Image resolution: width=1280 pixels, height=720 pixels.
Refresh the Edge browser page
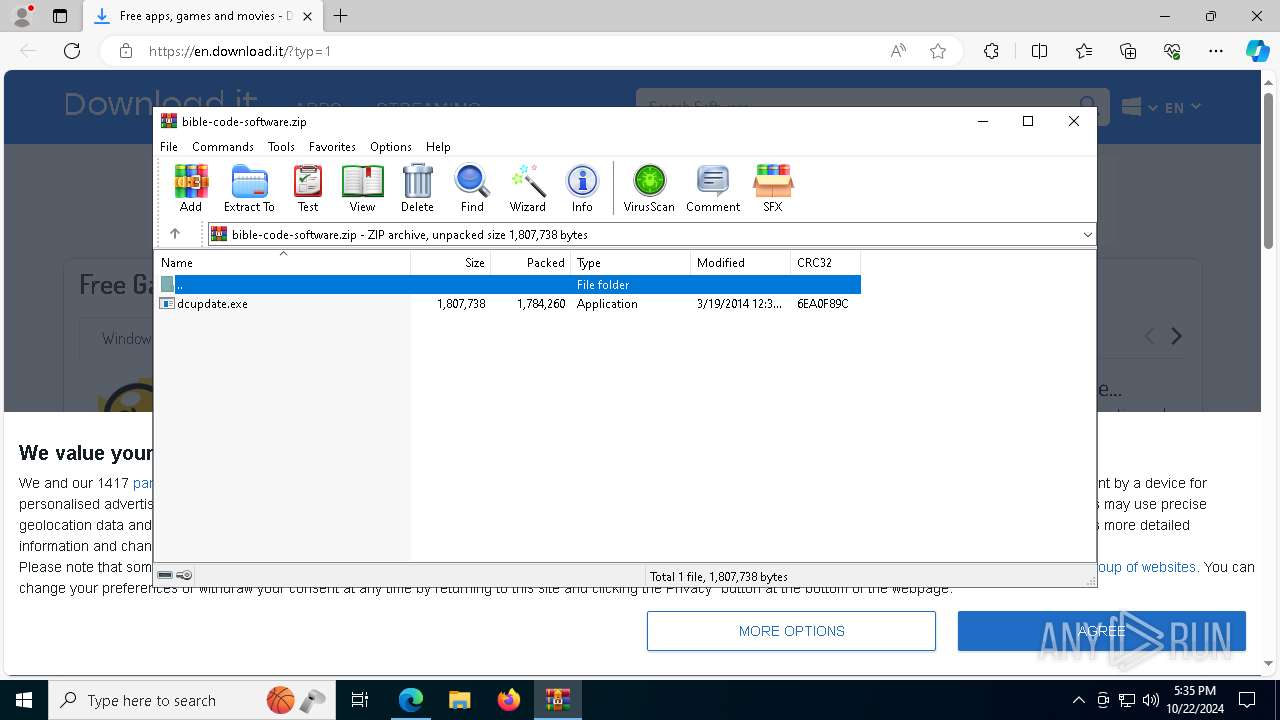pos(72,51)
